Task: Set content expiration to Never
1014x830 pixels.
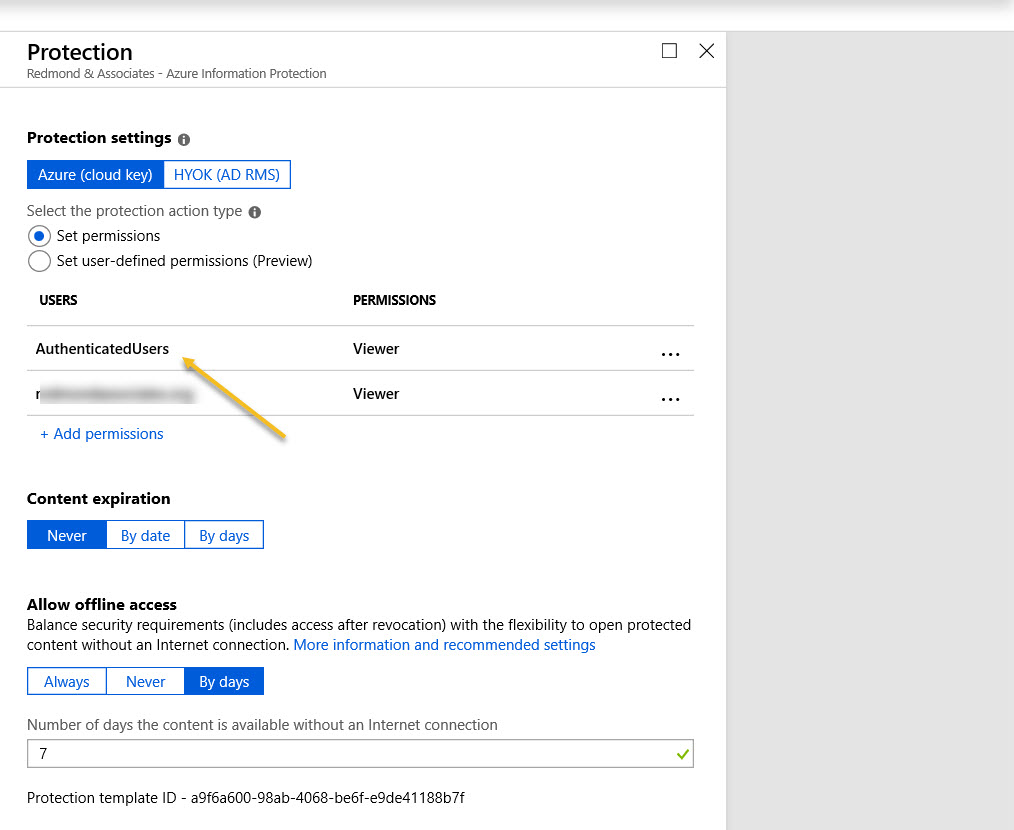Action: 67,535
